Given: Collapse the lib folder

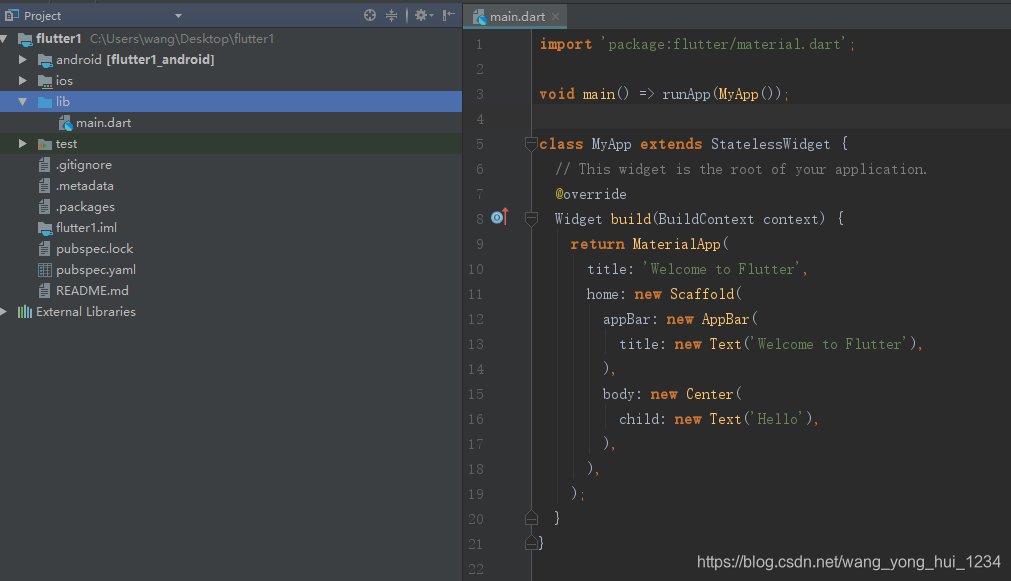Looking at the screenshot, I should (23, 102).
